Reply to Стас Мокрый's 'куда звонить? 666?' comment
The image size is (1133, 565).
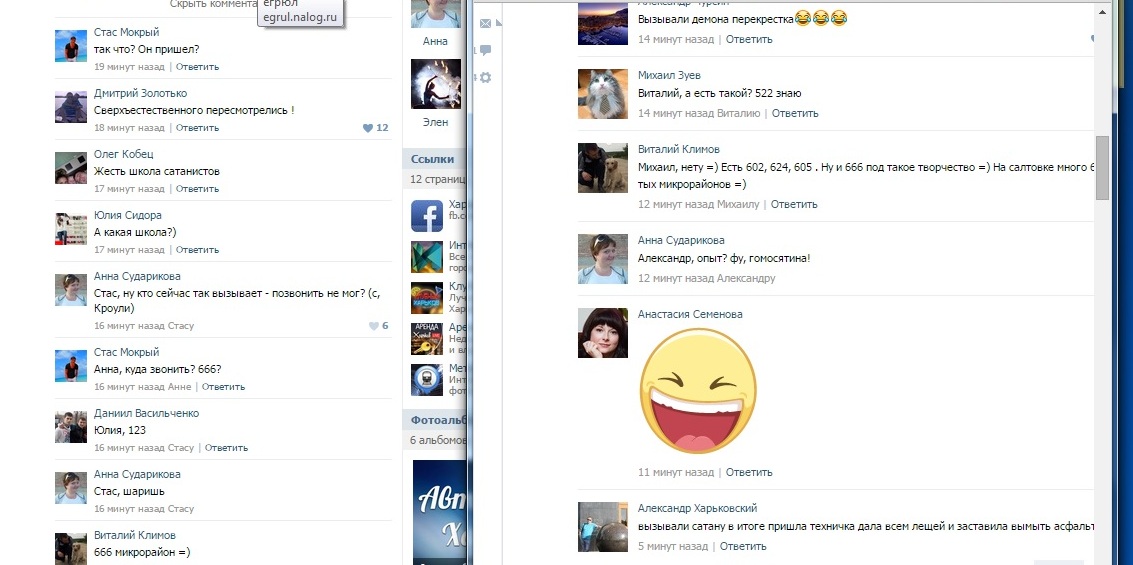click(x=223, y=387)
